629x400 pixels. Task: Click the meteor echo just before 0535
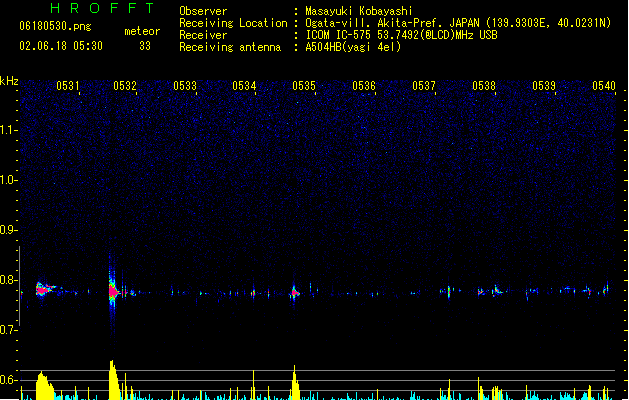[x=295, y=292]
